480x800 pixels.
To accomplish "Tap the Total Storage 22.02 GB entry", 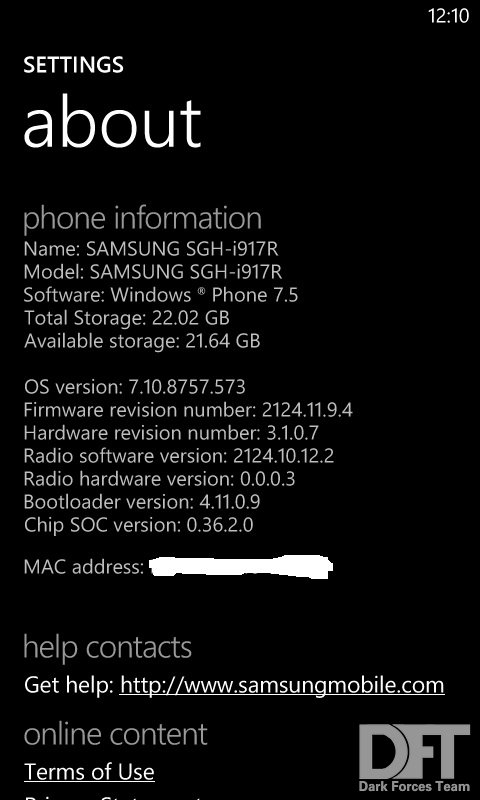I will click(127, 318).
